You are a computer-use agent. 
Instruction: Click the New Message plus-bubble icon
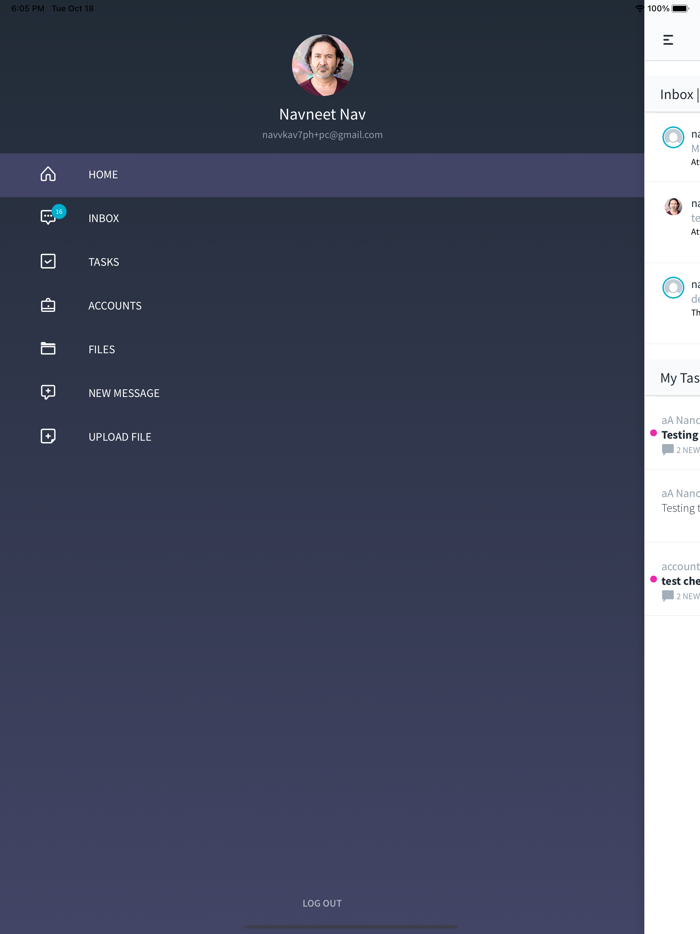coord(48,392)
